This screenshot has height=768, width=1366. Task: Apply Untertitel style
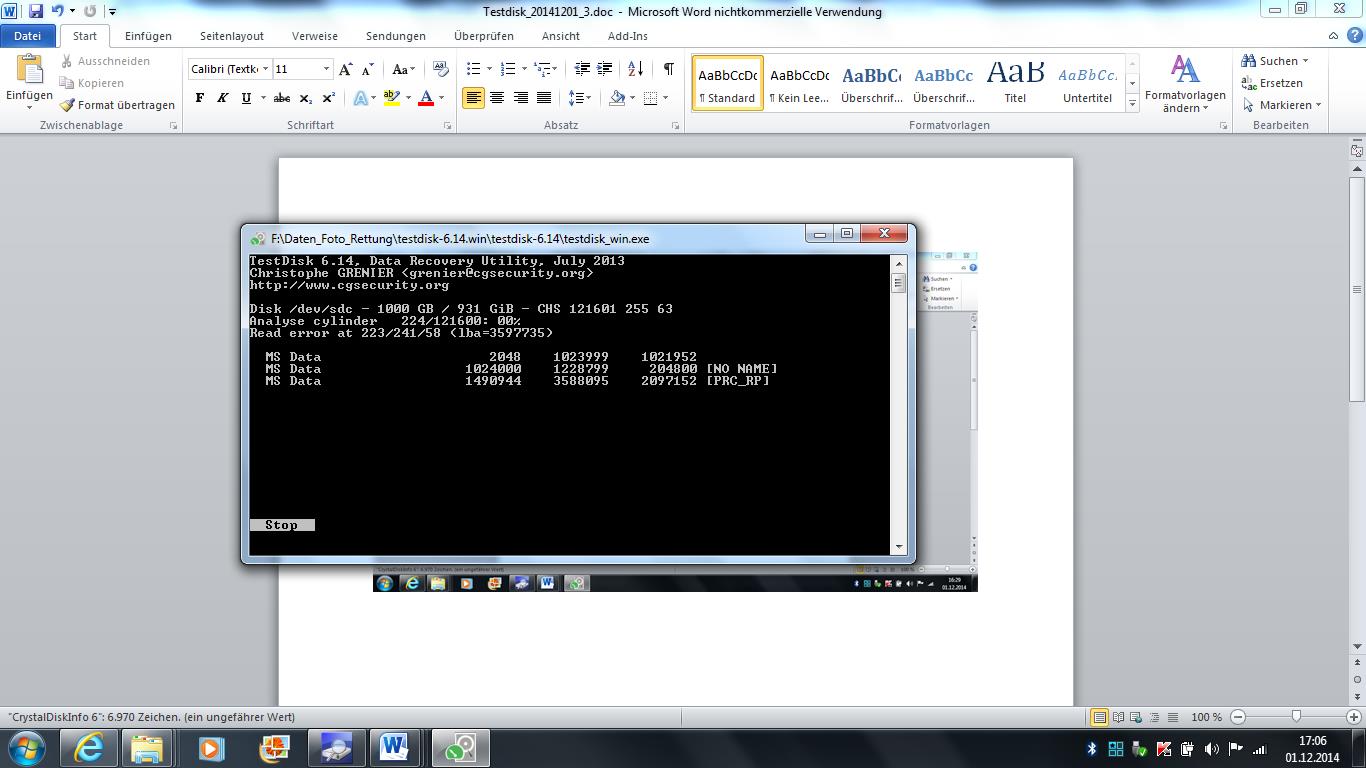pyautogui.click(x=1088, y=83)
